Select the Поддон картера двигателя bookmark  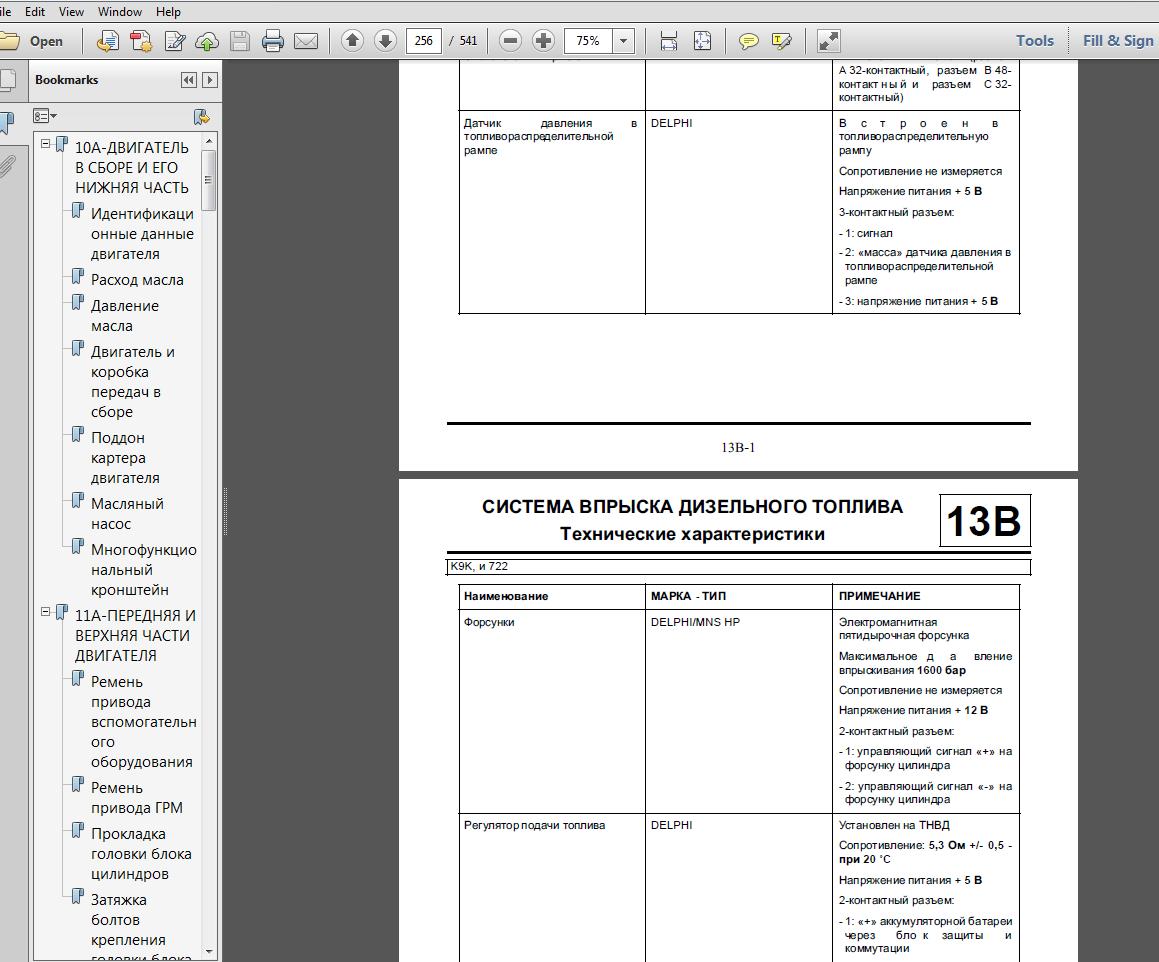(125, 458)
